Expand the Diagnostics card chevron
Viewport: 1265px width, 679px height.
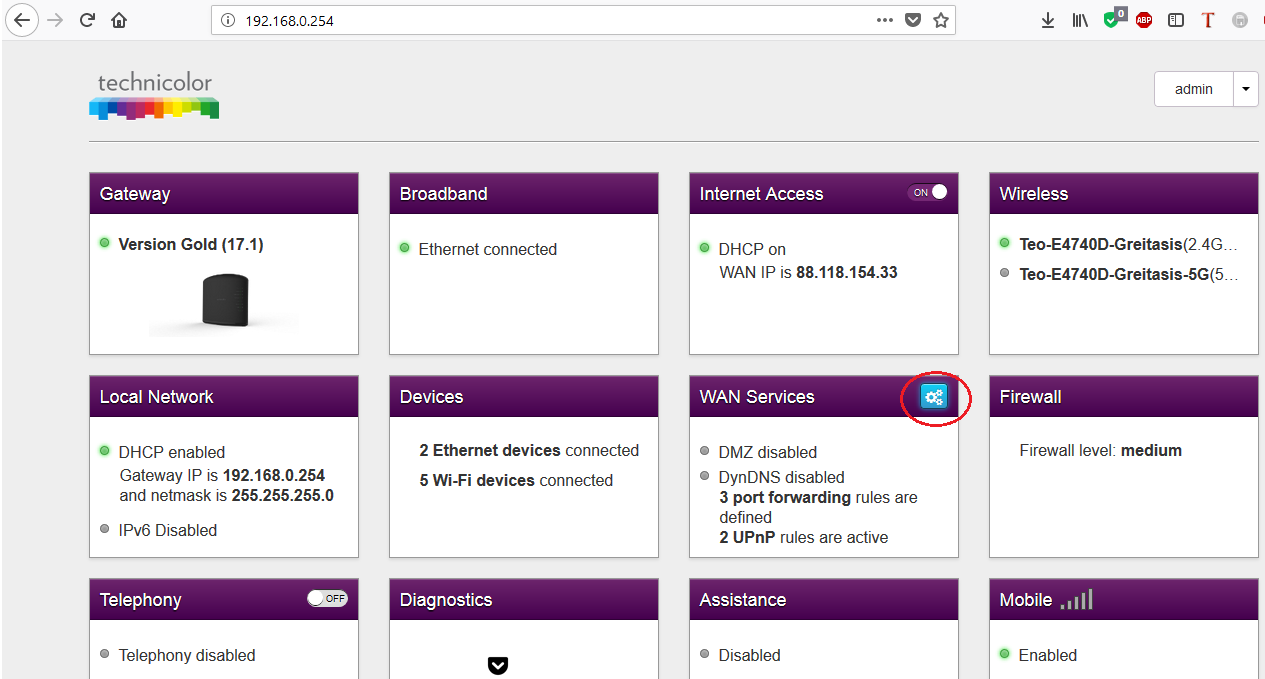coord(498,665)
